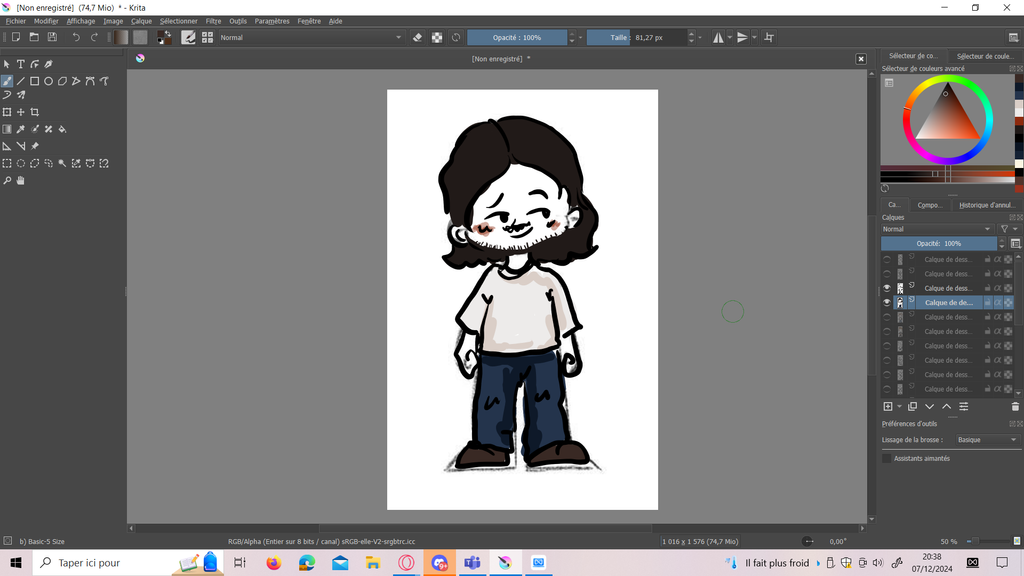Click the Save document button

[52, 37]
